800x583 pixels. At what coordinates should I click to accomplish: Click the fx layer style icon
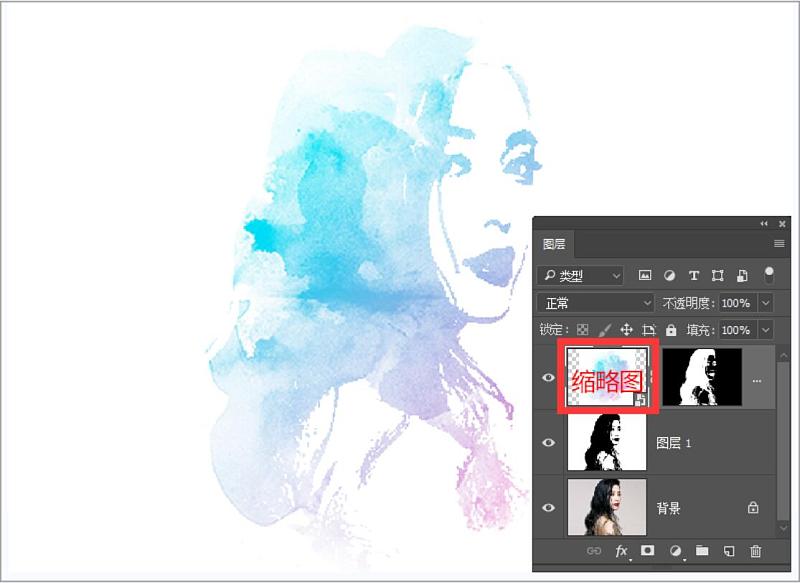(621, 551)
